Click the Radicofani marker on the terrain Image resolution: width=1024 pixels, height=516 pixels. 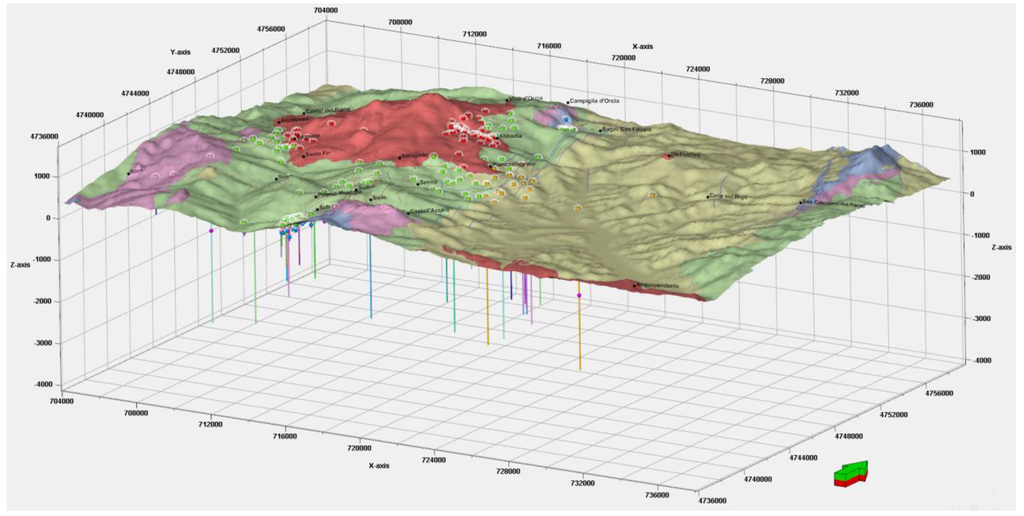[668, 156]
